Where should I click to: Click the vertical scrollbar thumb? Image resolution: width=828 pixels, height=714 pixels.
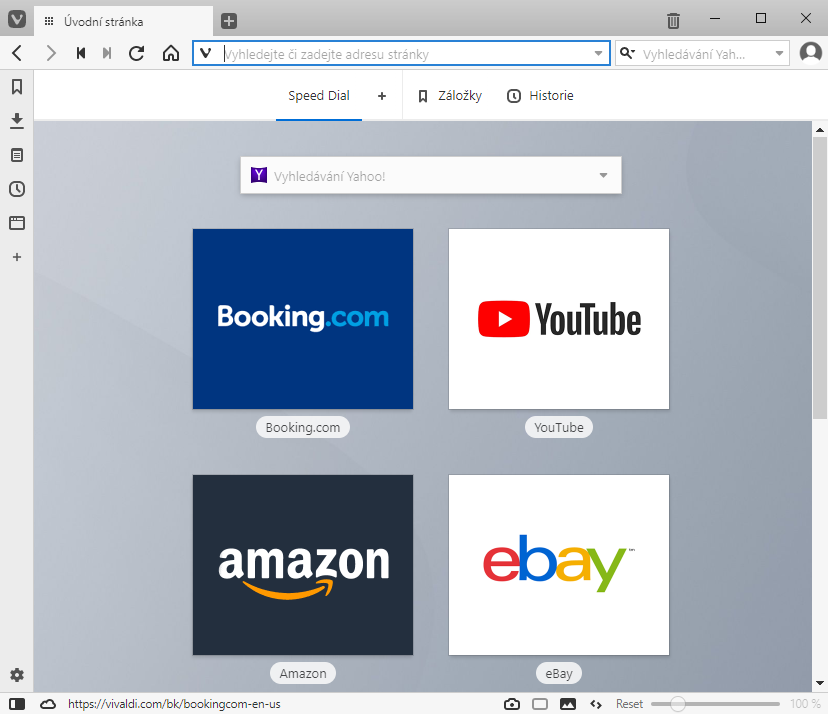click(820, 278)
